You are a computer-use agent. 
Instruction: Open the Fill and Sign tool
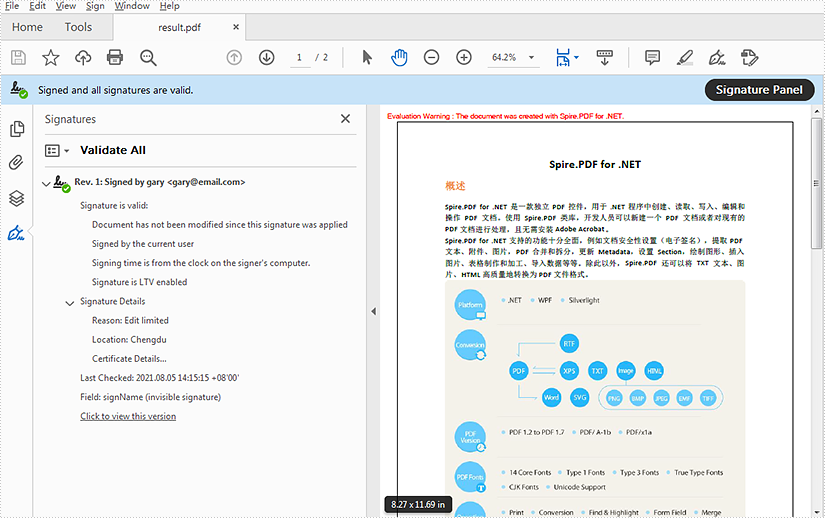coord(717,57)
